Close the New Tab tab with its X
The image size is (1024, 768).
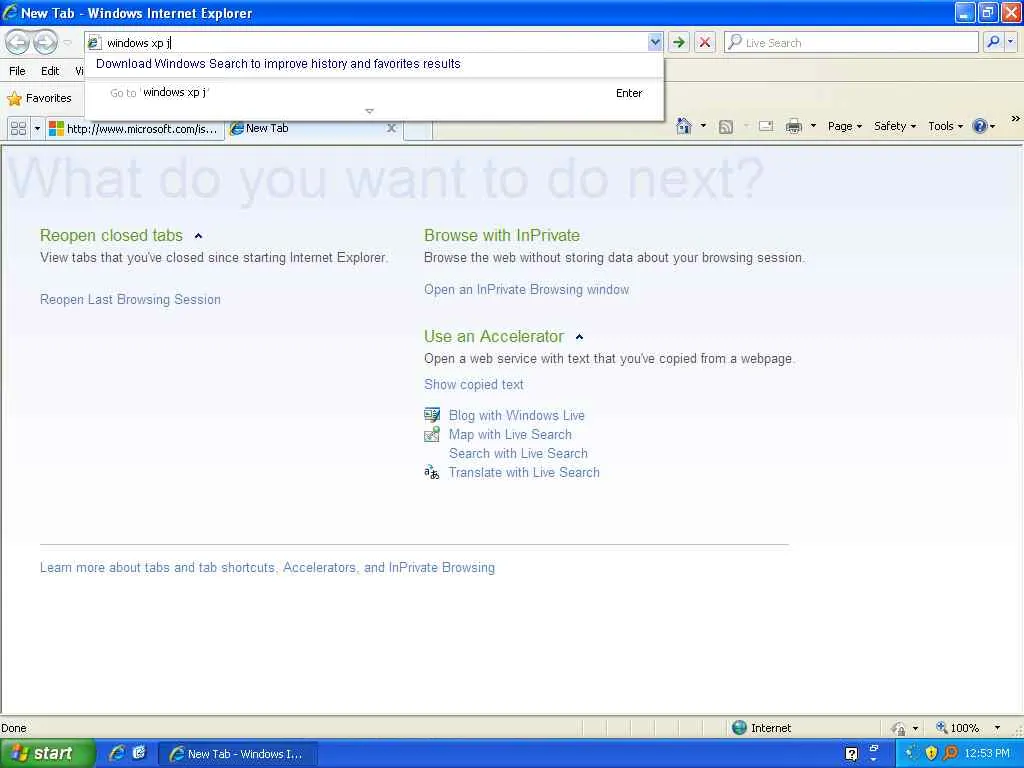coord(391,128)
